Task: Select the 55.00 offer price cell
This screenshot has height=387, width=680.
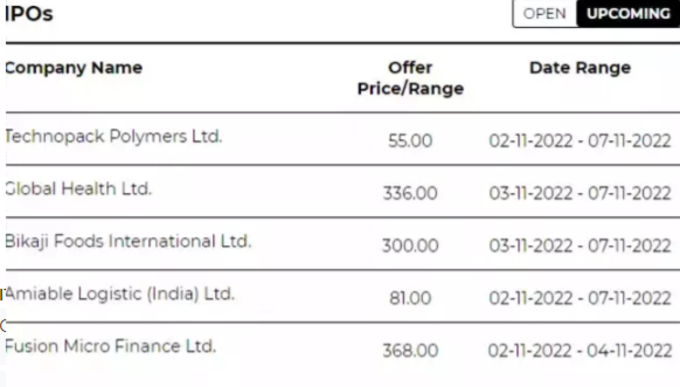Action: coord(410,141)
